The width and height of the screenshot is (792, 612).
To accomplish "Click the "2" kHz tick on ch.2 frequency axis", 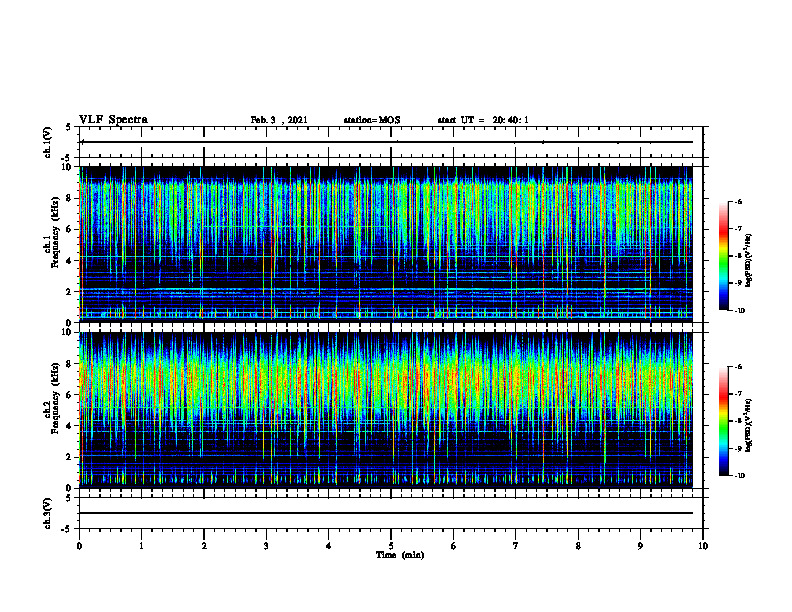I will click(x=69, y=457).
